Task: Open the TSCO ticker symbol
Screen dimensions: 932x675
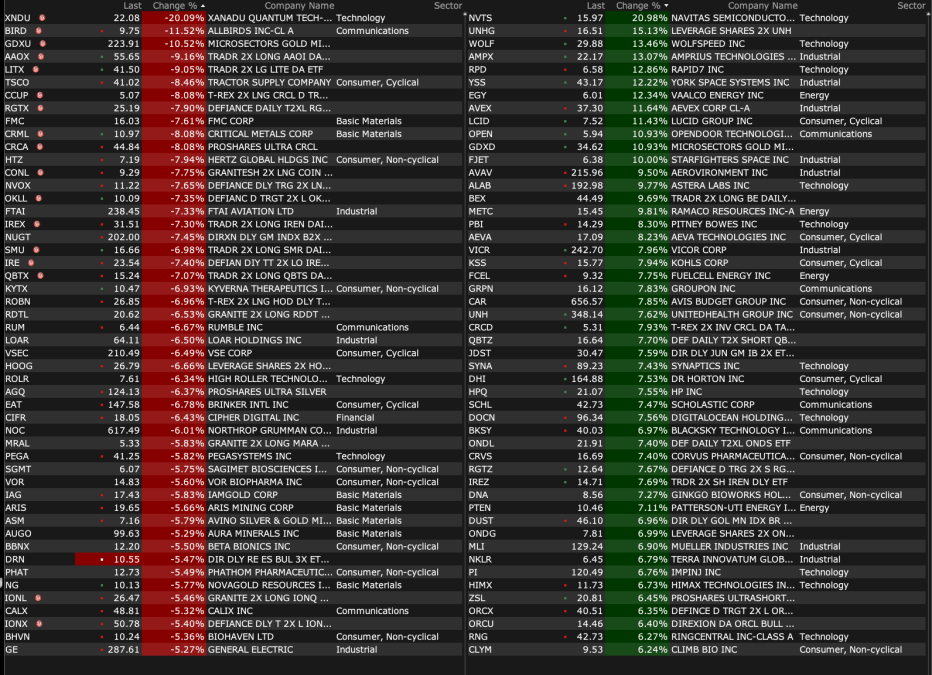Action: (17, 83)
